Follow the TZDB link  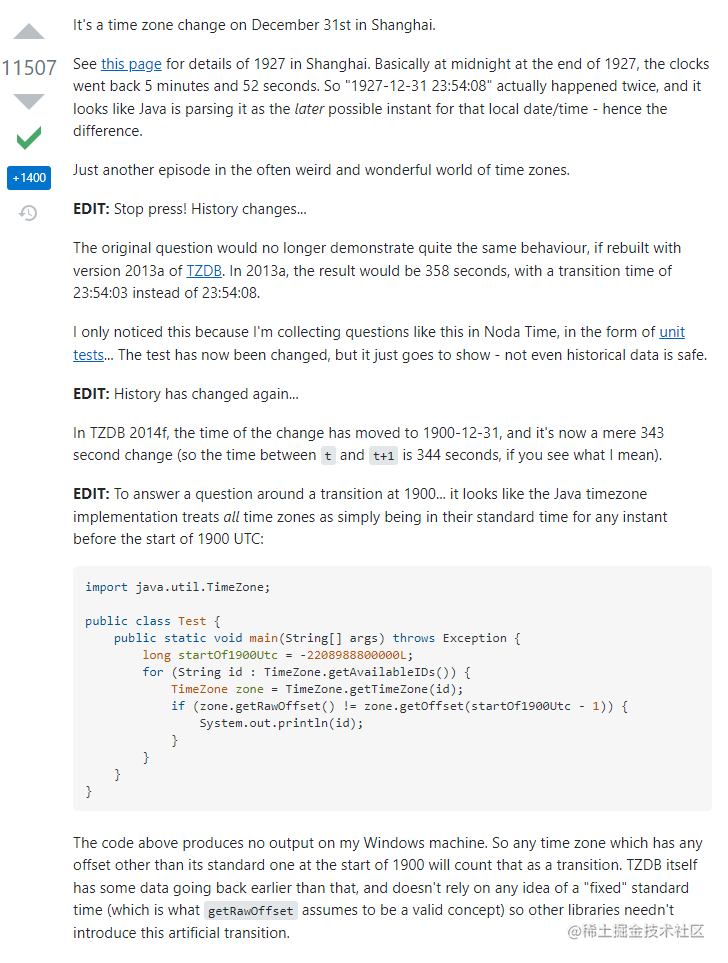204,271
